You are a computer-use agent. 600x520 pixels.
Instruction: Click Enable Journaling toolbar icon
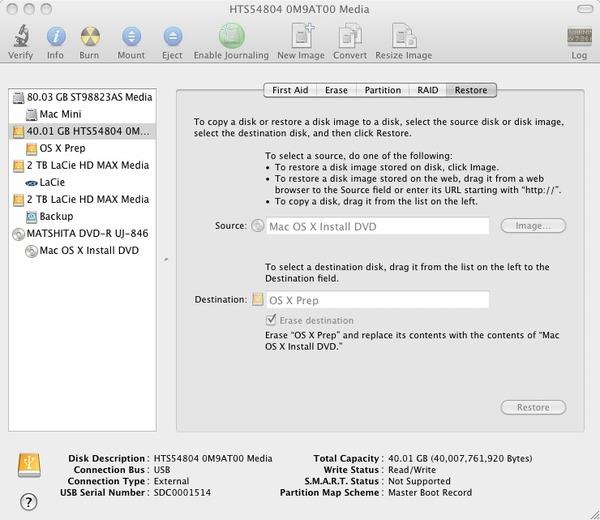[x=232, y=36]
